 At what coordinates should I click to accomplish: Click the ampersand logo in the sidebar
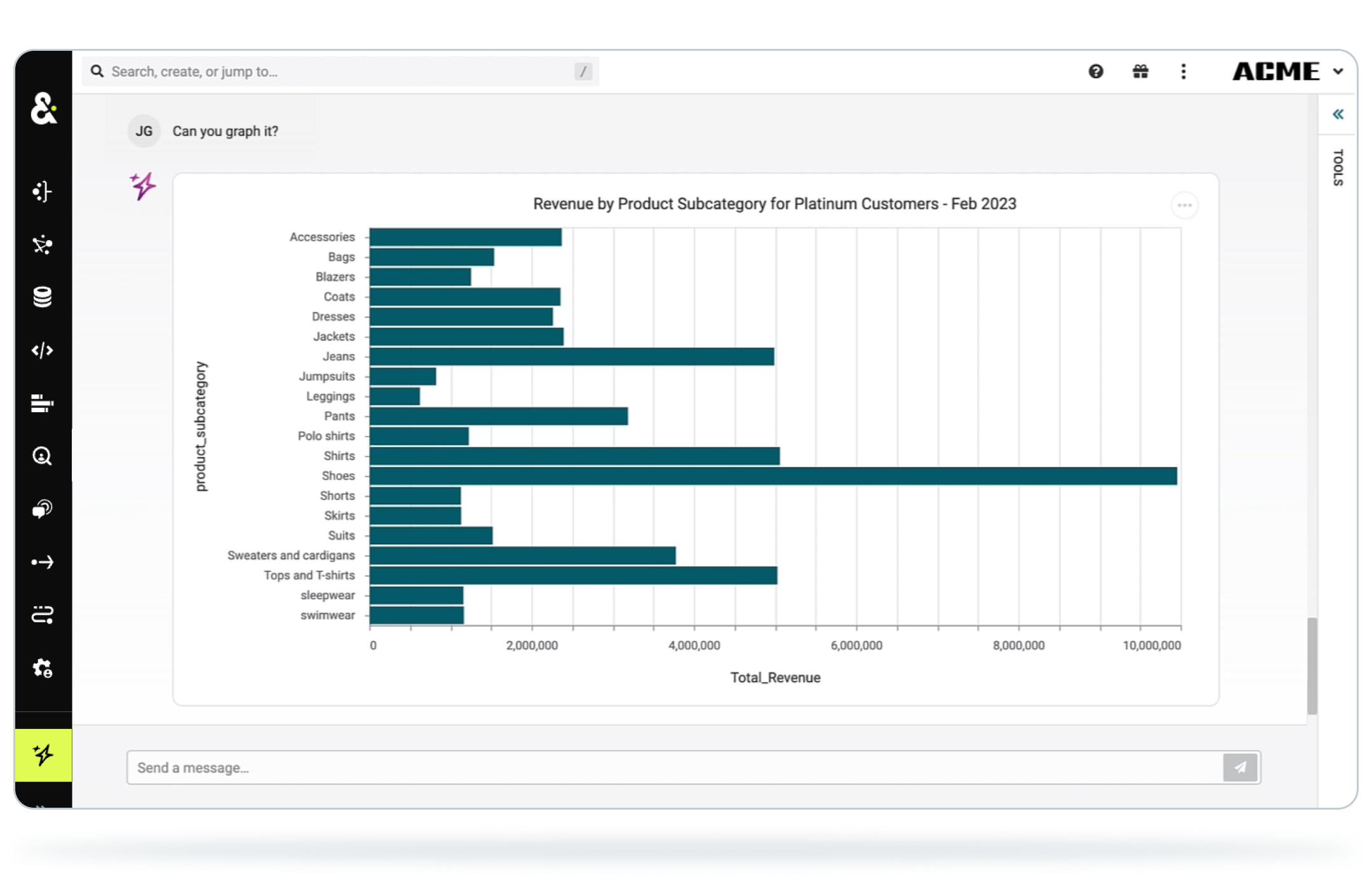pyautogui.click(x=43, y=109)
